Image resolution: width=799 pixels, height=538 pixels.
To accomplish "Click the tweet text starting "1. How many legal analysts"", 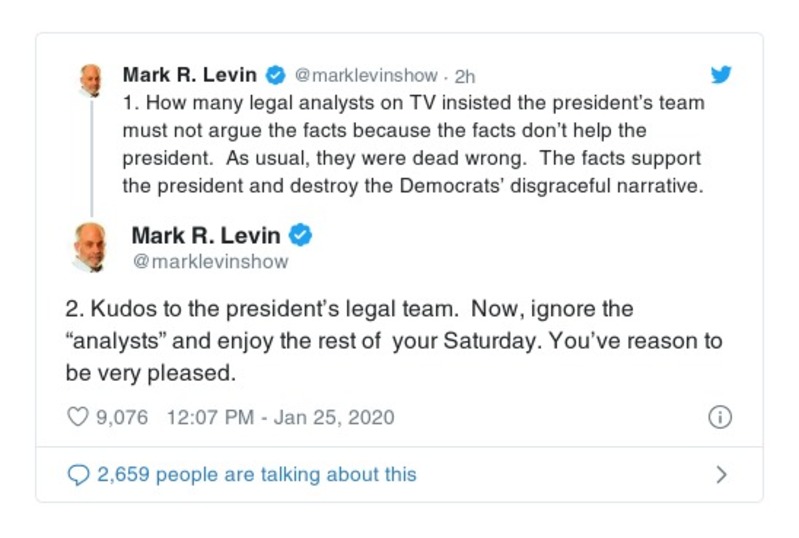I will 412,144.
